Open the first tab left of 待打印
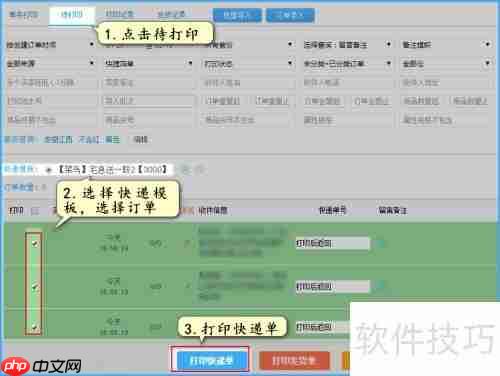Image resolution: width=500 pixels, height=376 pixels. pyautogui.click(x=23, y=14)
